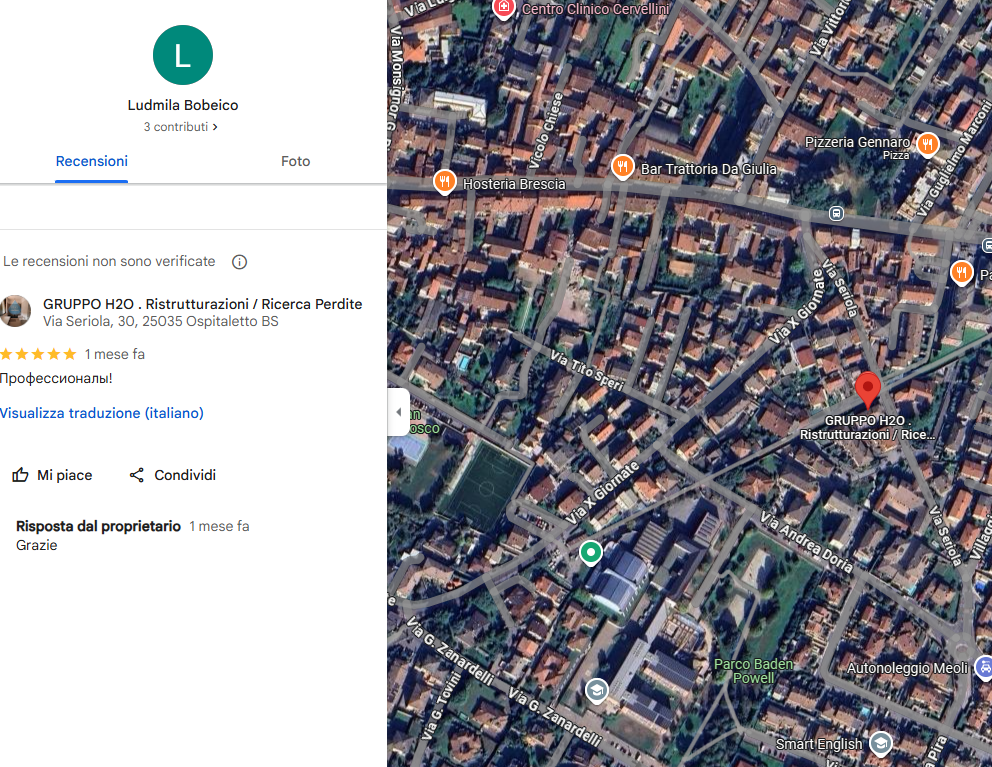Click the Pizzeria Gennaro map label
Viewport: 992px width, 767px height.
coord(857,142)
